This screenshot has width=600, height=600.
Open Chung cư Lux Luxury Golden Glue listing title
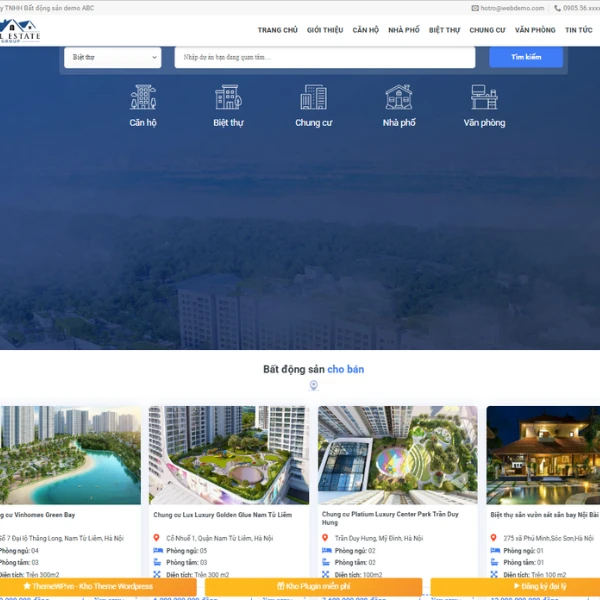(x=222, y=515)
